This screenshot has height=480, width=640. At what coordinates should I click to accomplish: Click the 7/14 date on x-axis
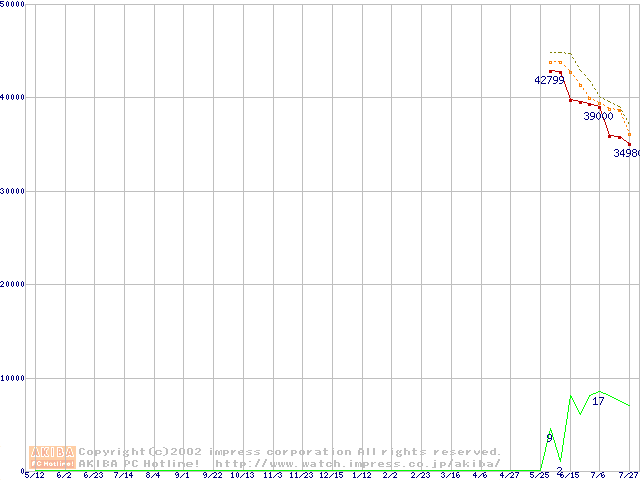point(123,475)
